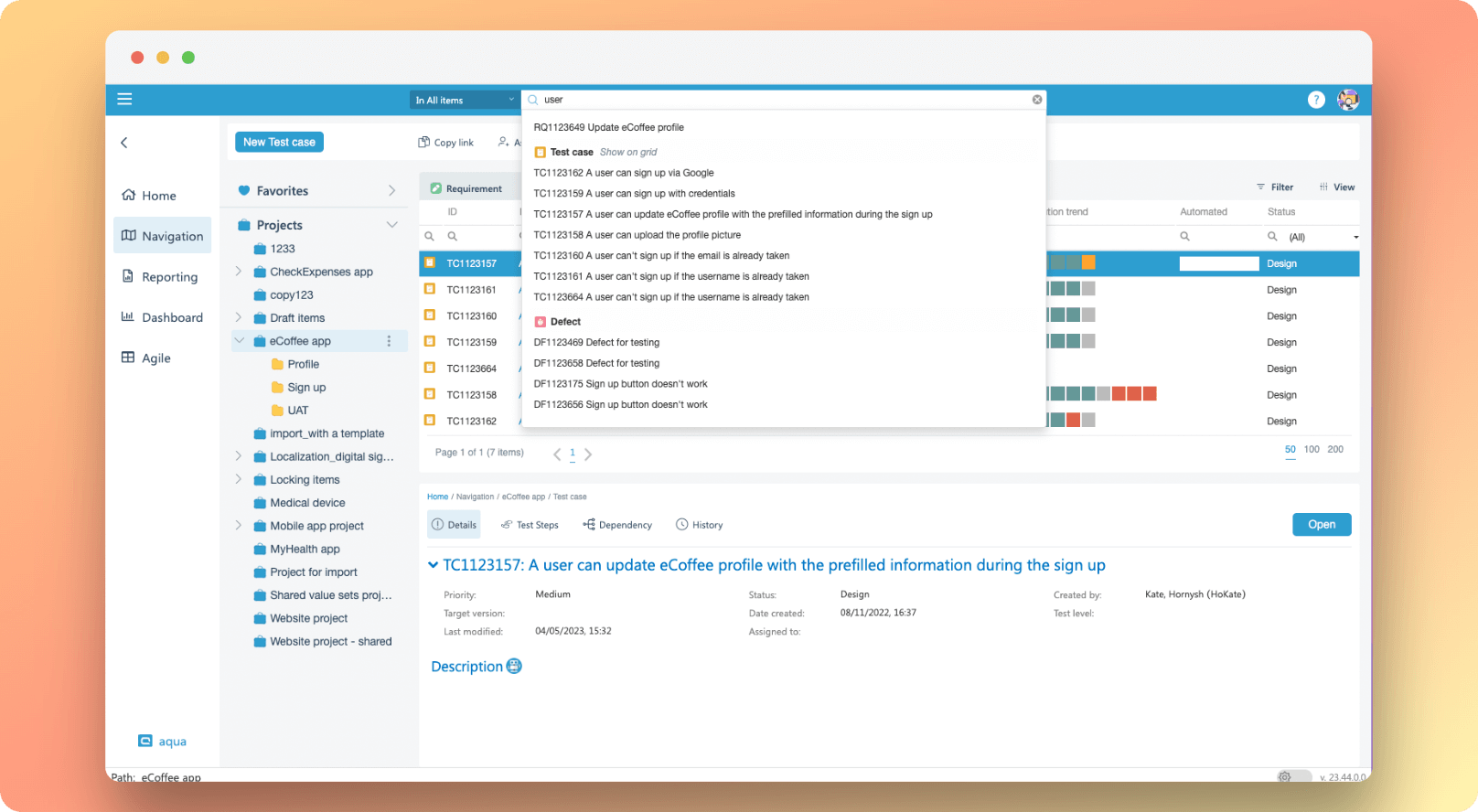Set page size to 100
This screenshot has height=812, width=1478.
pos(1312,450)
